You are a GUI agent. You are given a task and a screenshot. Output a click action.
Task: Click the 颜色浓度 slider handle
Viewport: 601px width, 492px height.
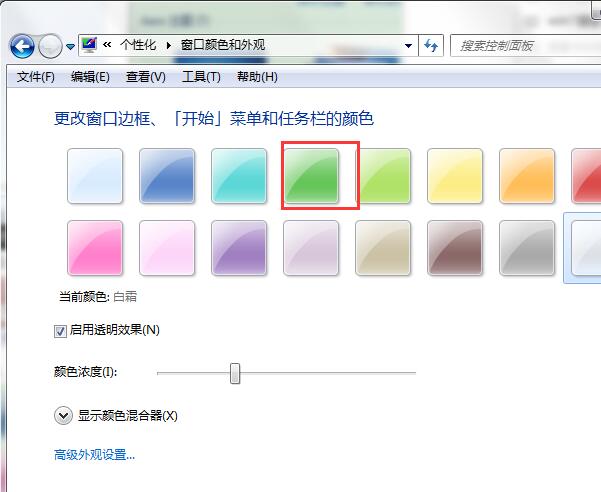point(235,373)
